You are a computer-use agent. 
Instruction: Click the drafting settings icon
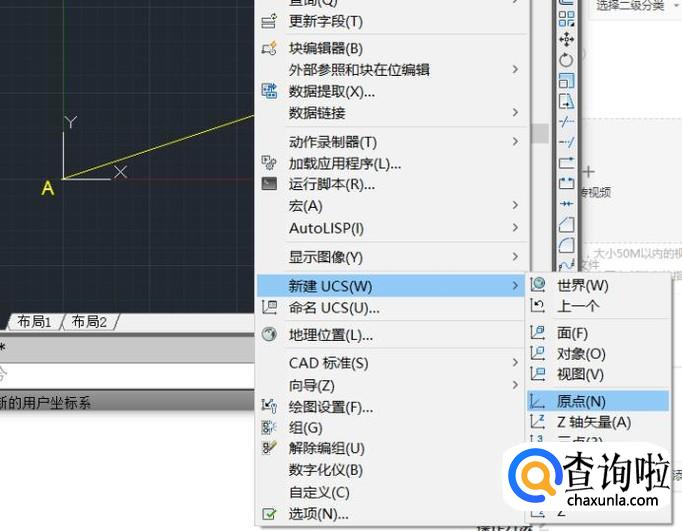(269, 405)
